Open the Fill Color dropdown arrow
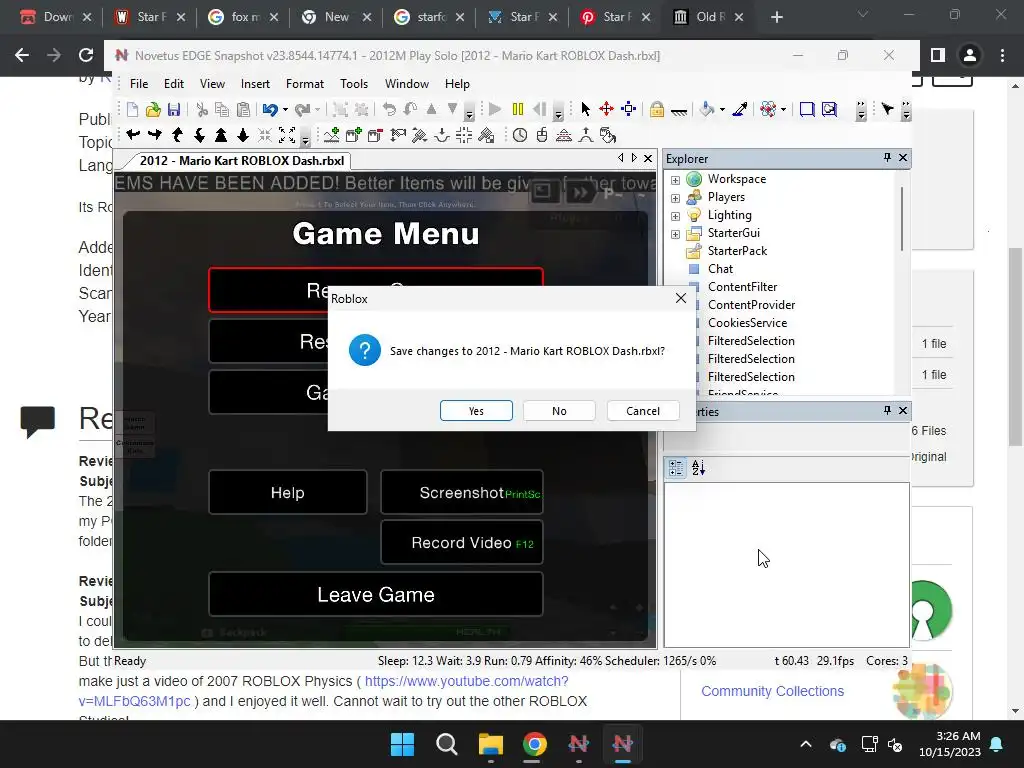This screenshot has width=1024, height=768. (x=722, y=110)
